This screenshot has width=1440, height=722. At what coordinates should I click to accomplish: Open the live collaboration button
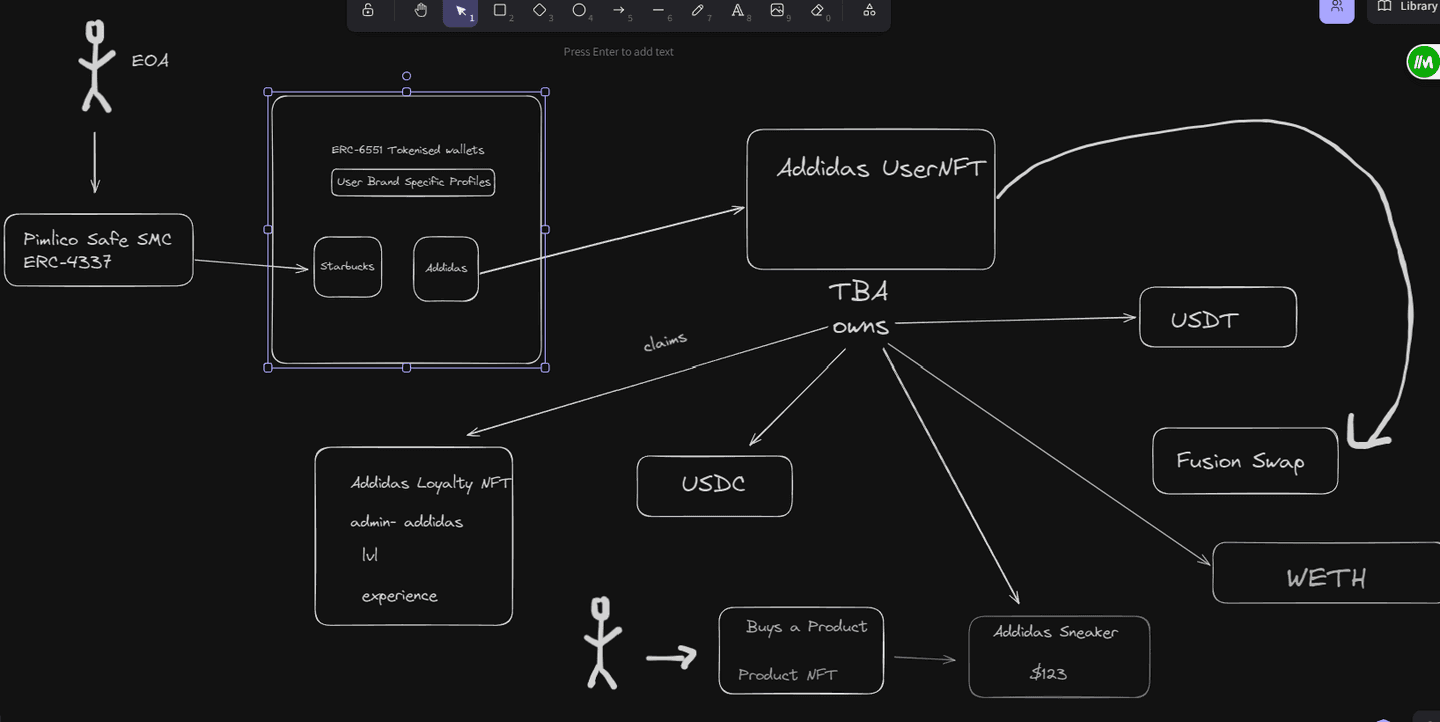point(1337,8)
